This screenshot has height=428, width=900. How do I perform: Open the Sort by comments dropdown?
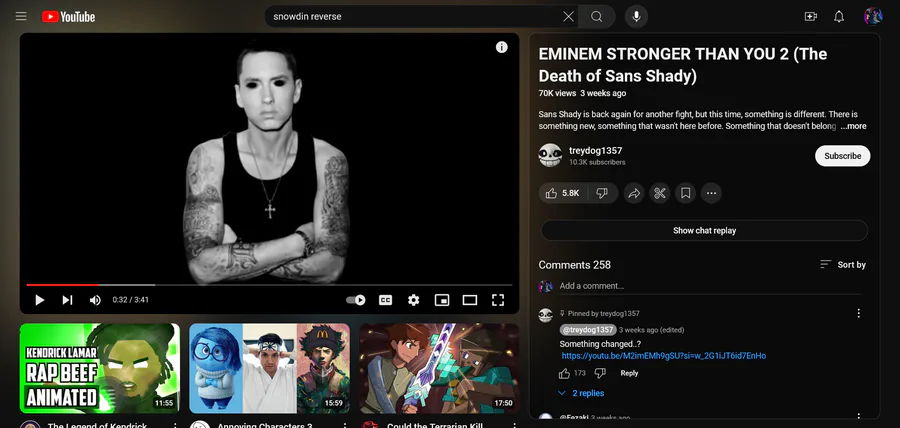coord(843,264)
